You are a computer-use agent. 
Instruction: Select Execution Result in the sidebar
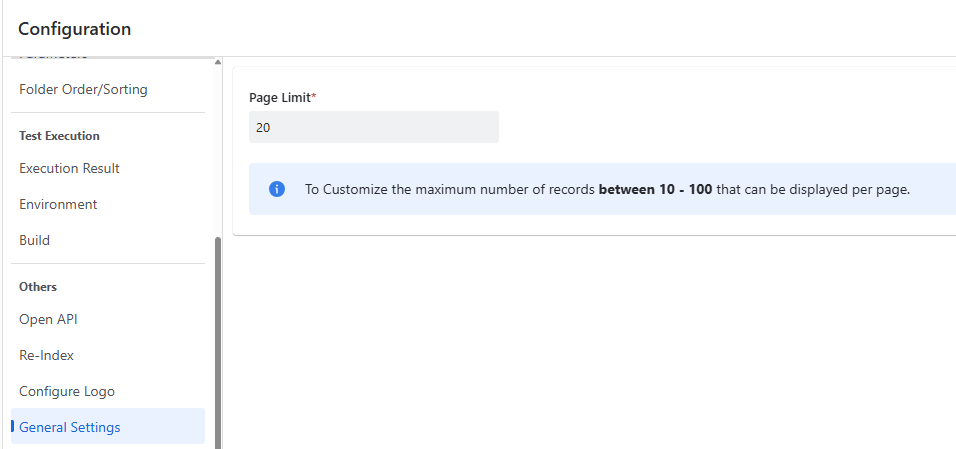pyautogui.click(x=69, y=168)
